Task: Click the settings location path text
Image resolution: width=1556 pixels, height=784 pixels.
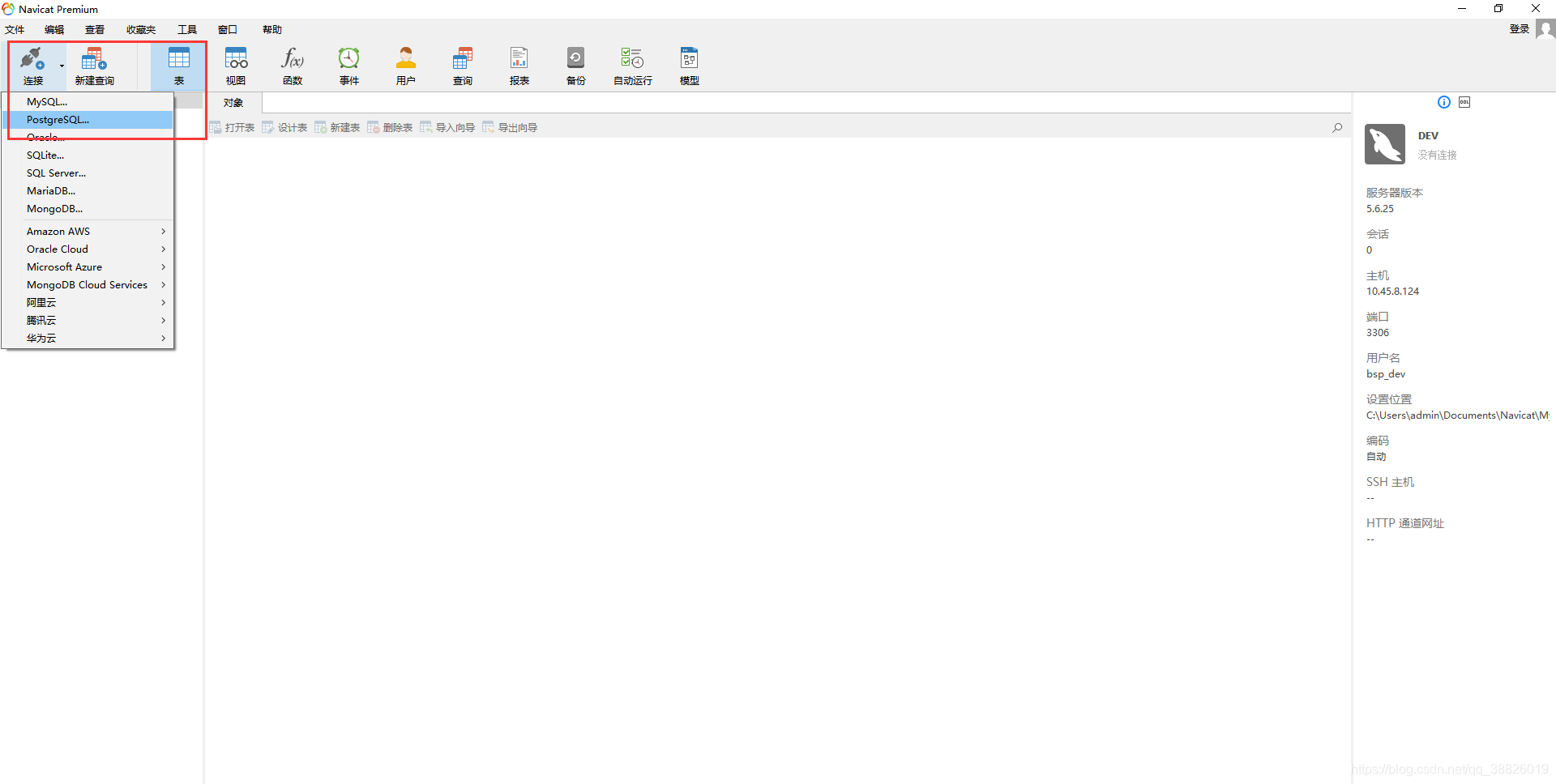Action: (x=1457, y=415)
